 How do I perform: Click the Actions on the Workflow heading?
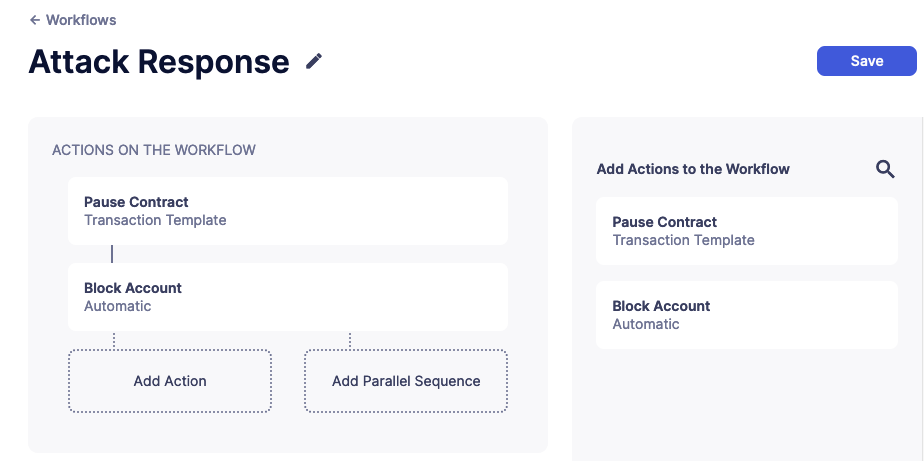[x=154, y=150]
